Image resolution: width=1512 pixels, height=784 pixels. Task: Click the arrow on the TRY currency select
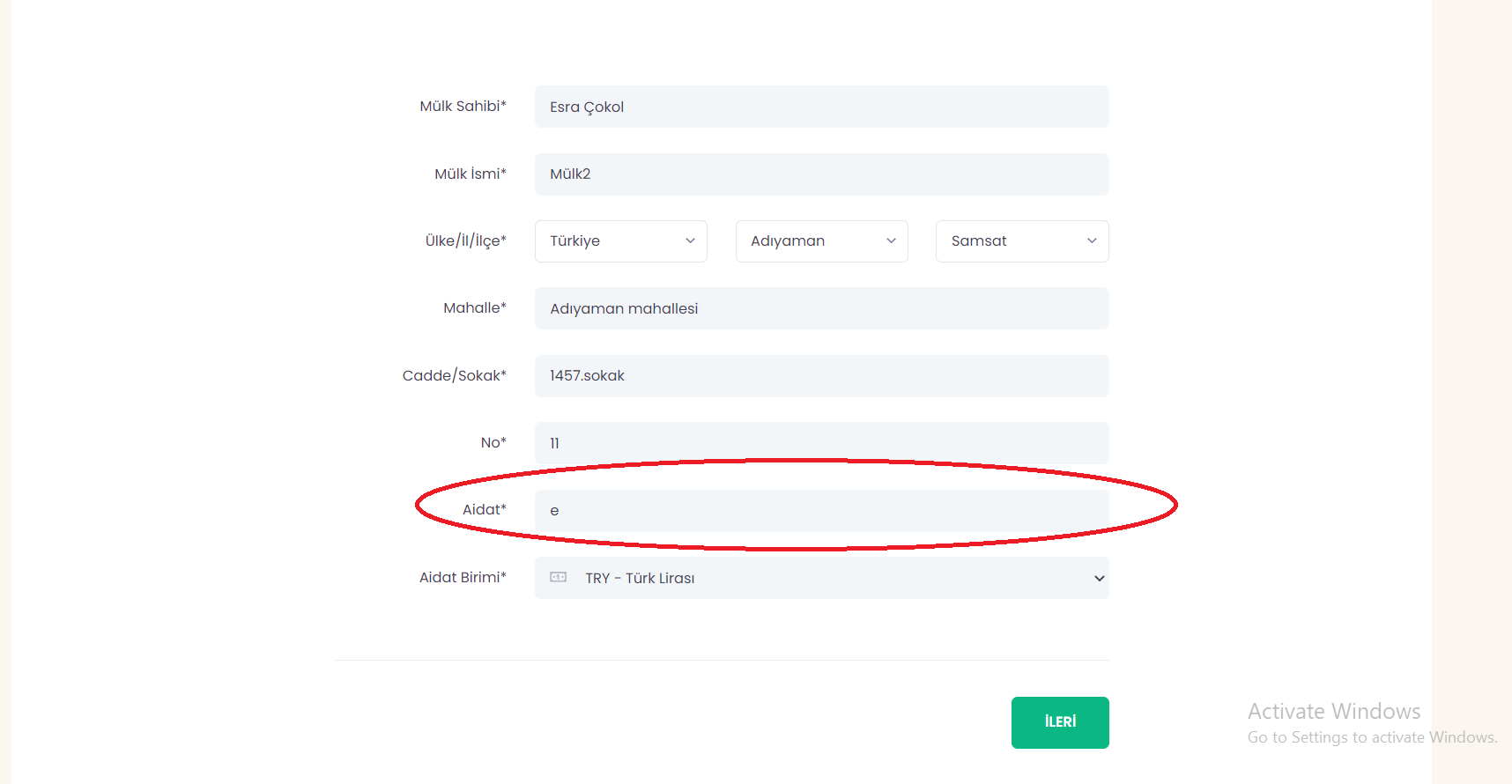[1099, 579]
